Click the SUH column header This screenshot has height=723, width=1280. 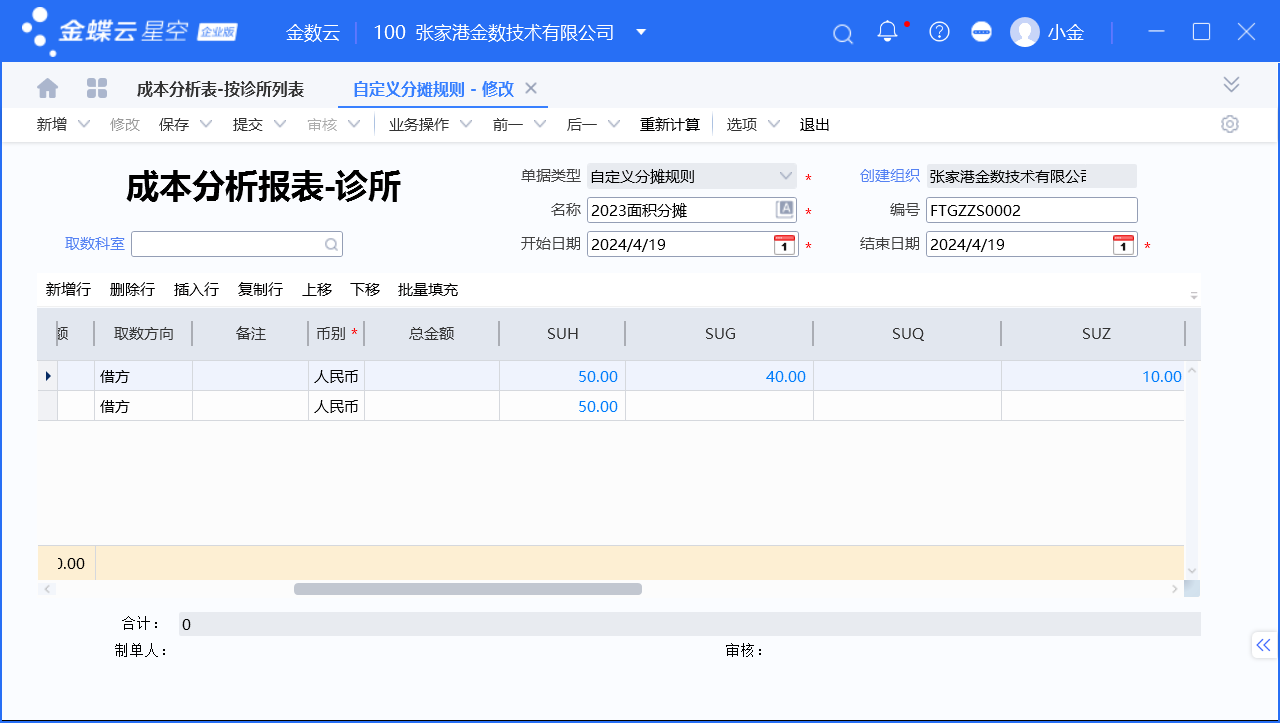click(x=563, y=334)
